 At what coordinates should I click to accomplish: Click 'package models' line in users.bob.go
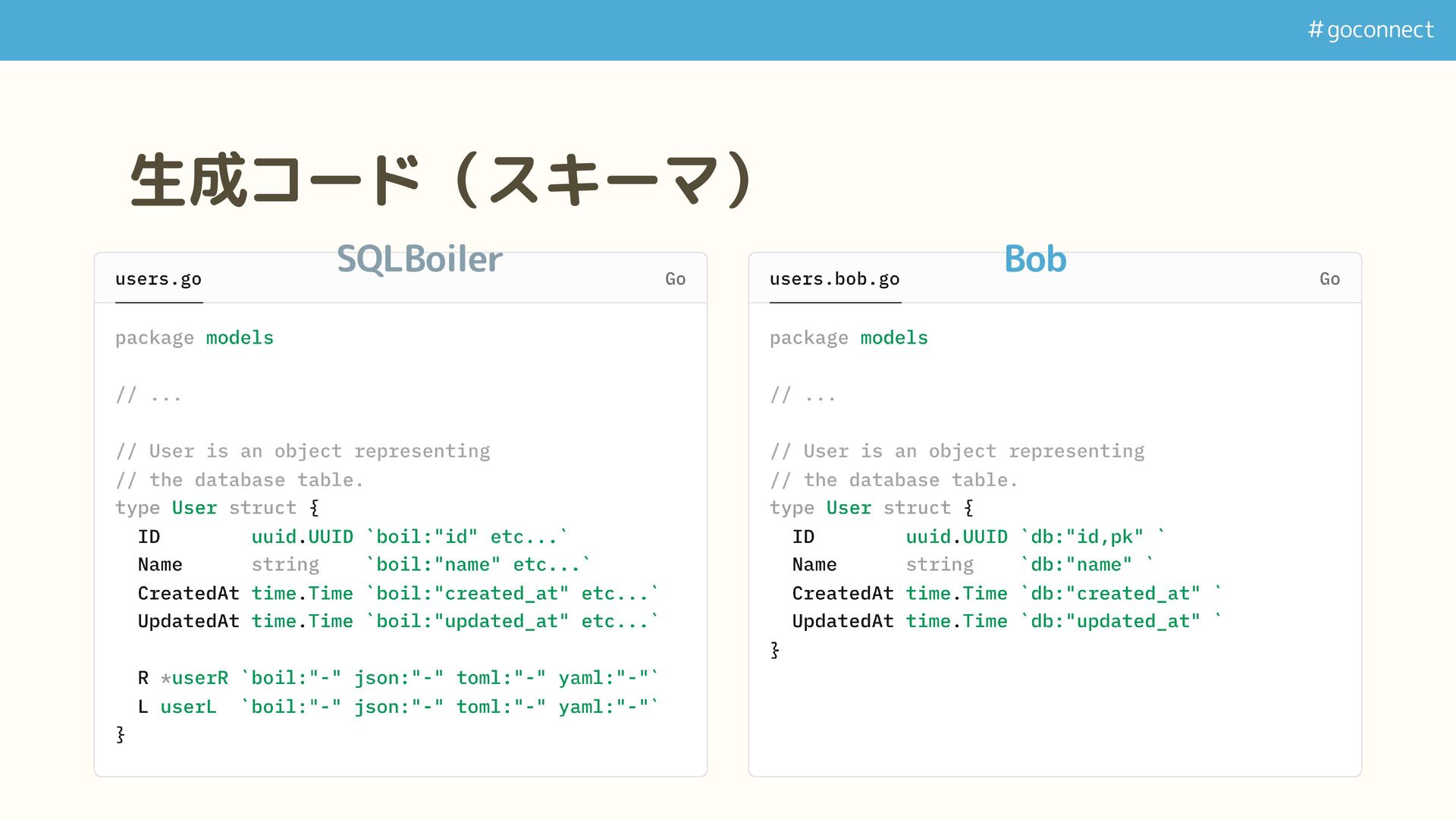(849, 338)
